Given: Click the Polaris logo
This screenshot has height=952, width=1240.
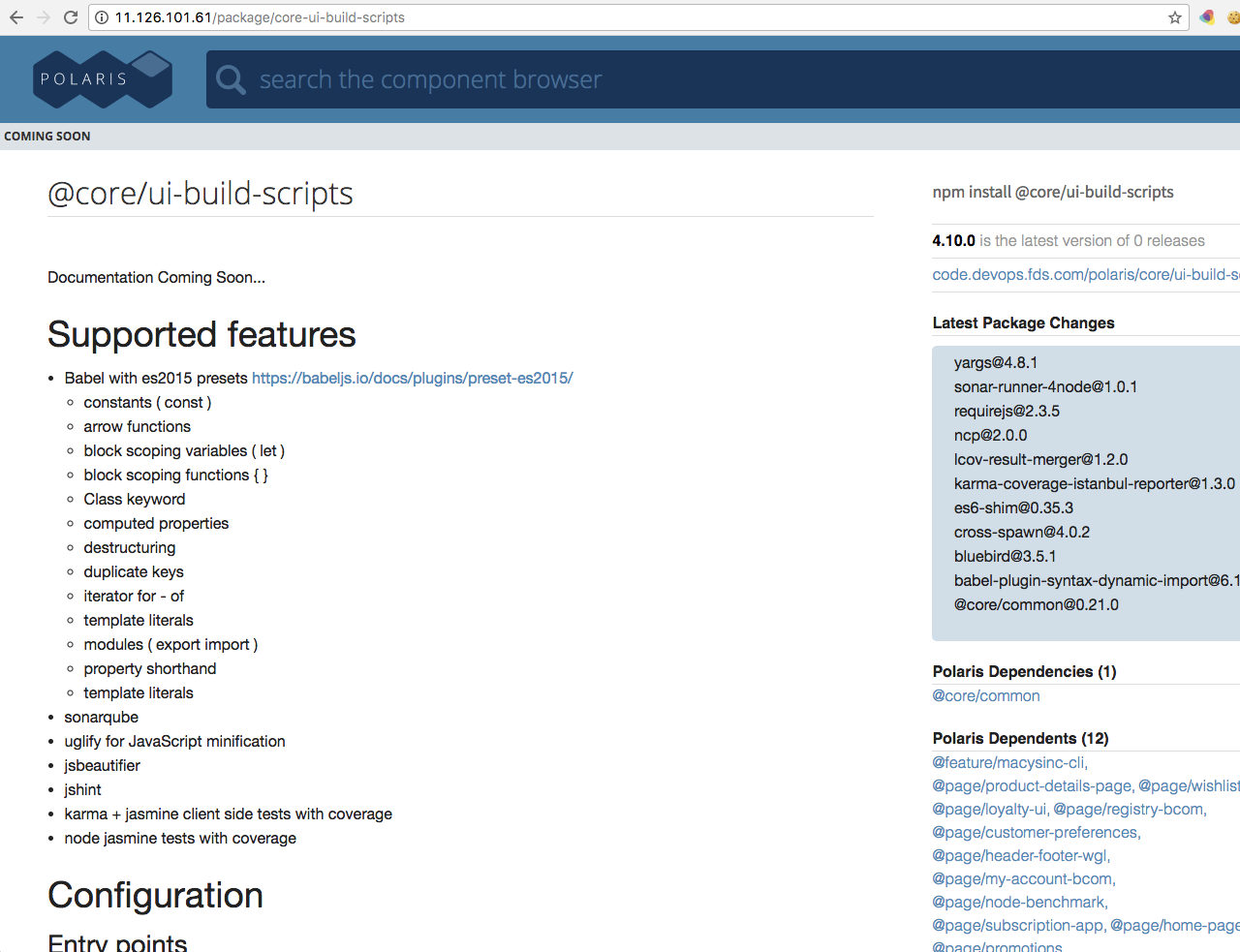Looking at the screenshot, I should click(x=102, y=78).
